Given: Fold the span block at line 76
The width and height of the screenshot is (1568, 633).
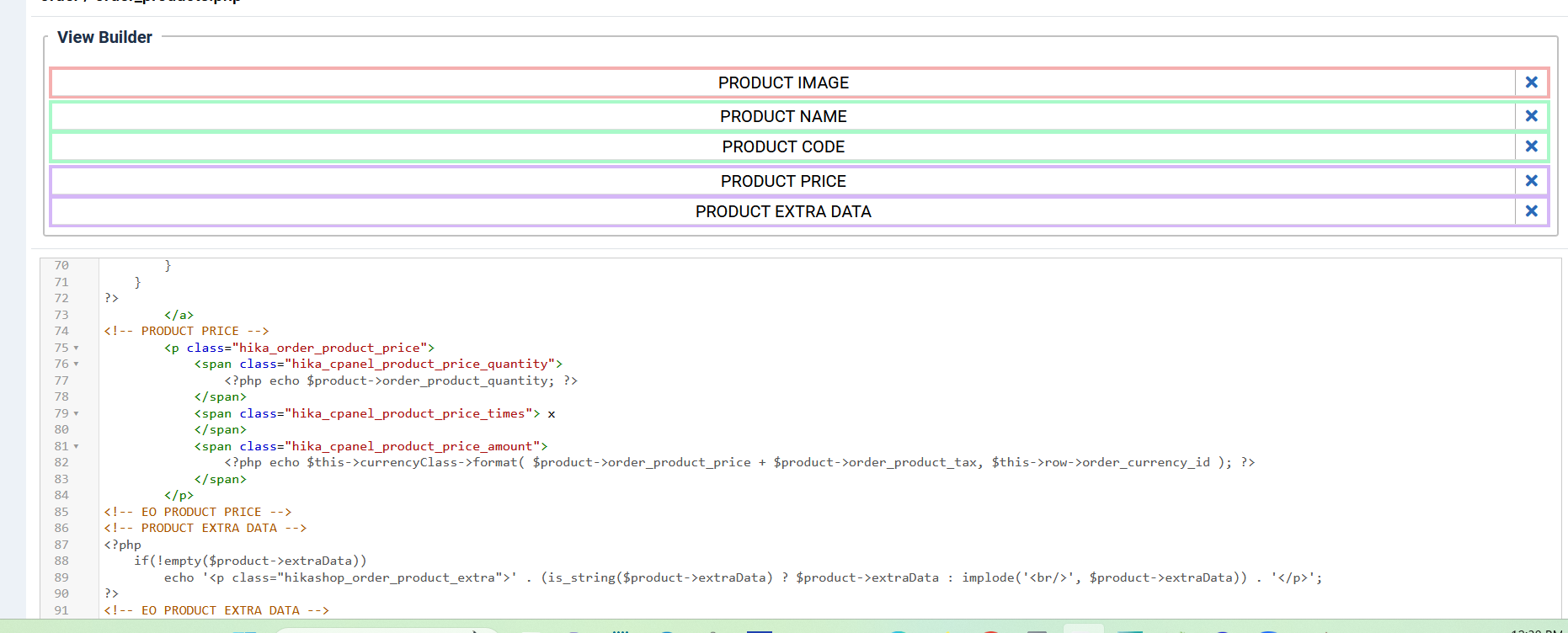Looking at the screenshot, I should pos(77,364).
